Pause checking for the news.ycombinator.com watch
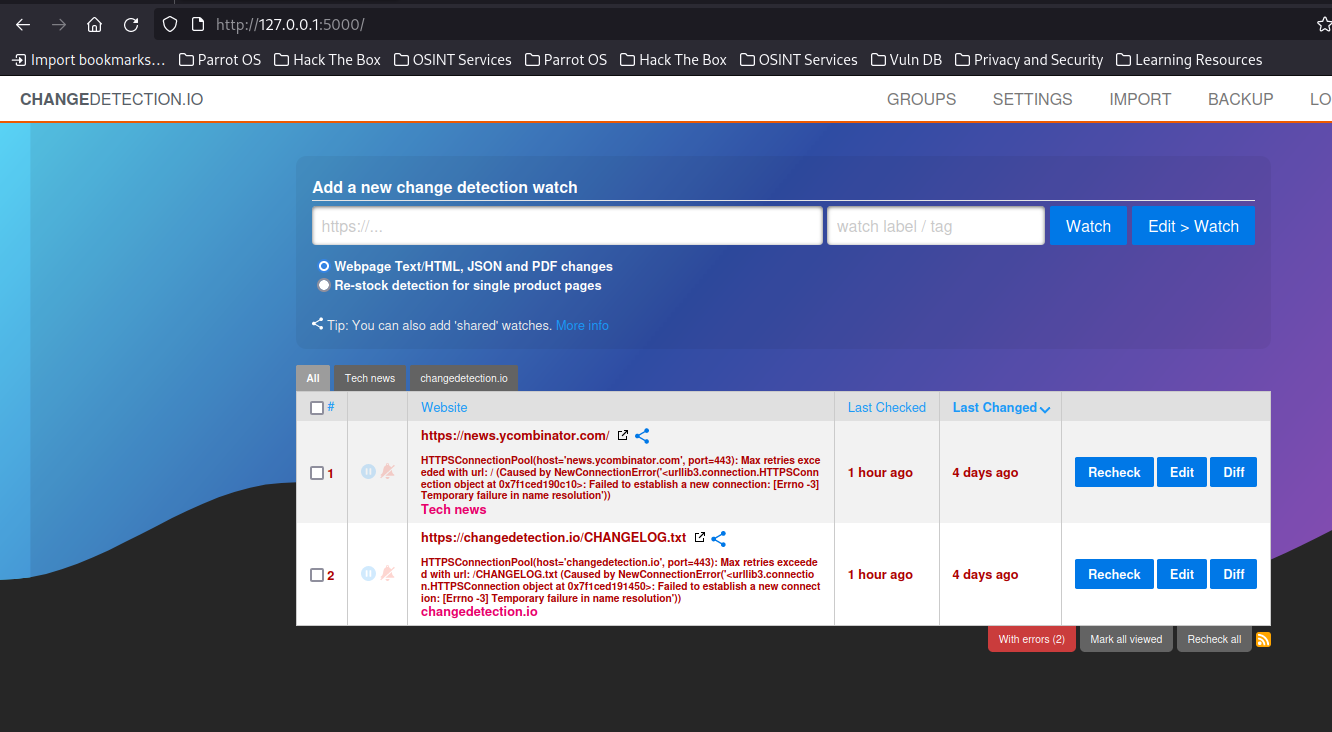This screenshot has width=1332, height=732. tap(368, 472)
